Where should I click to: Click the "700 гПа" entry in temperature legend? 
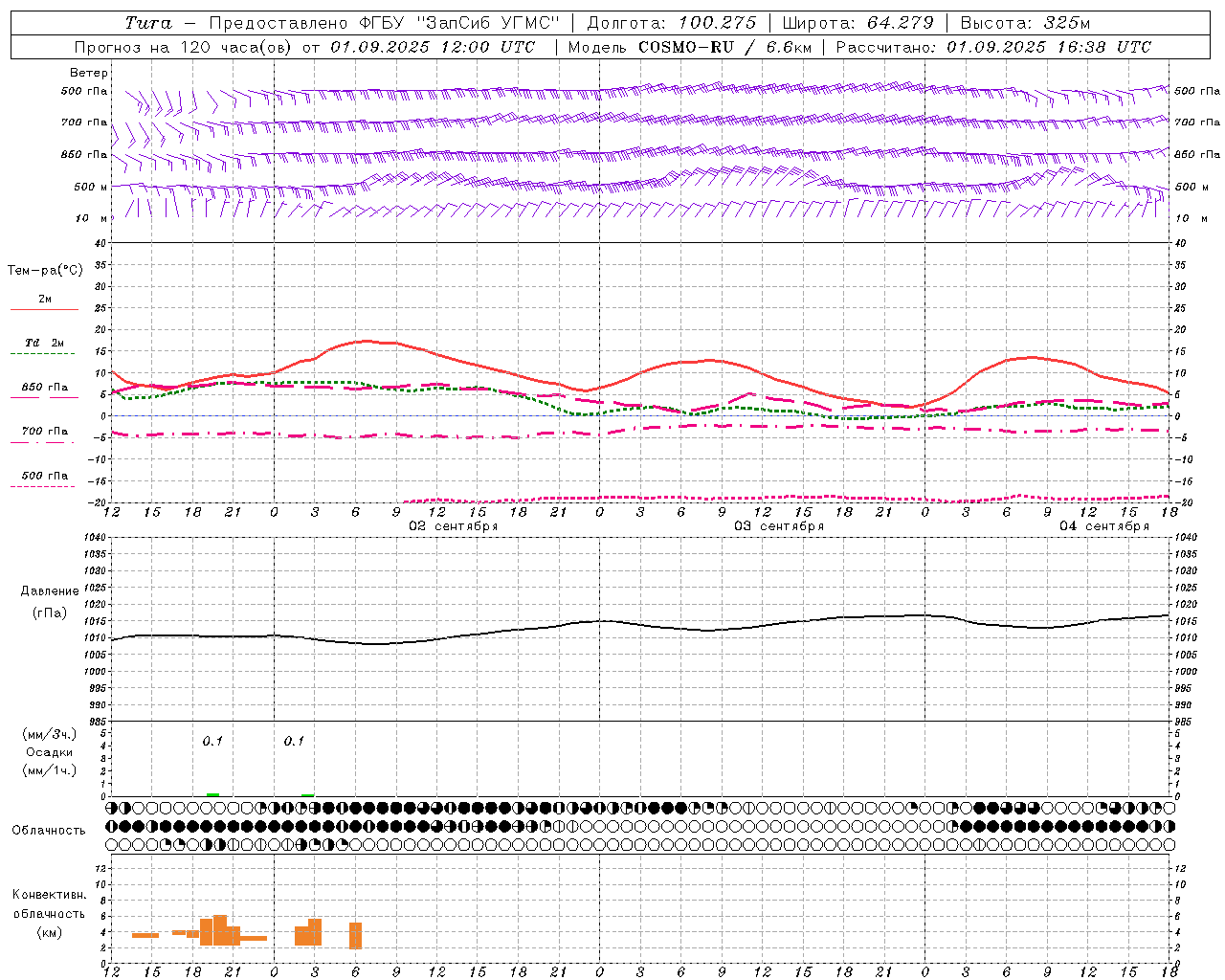tap(45, 432)
